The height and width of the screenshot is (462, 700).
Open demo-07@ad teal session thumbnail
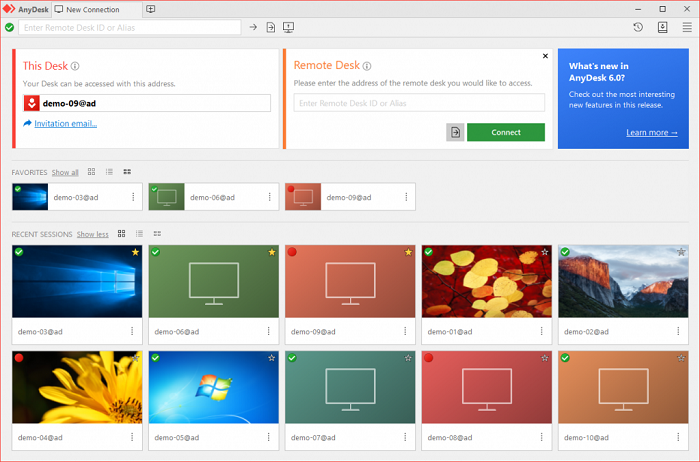coord(350,387)
